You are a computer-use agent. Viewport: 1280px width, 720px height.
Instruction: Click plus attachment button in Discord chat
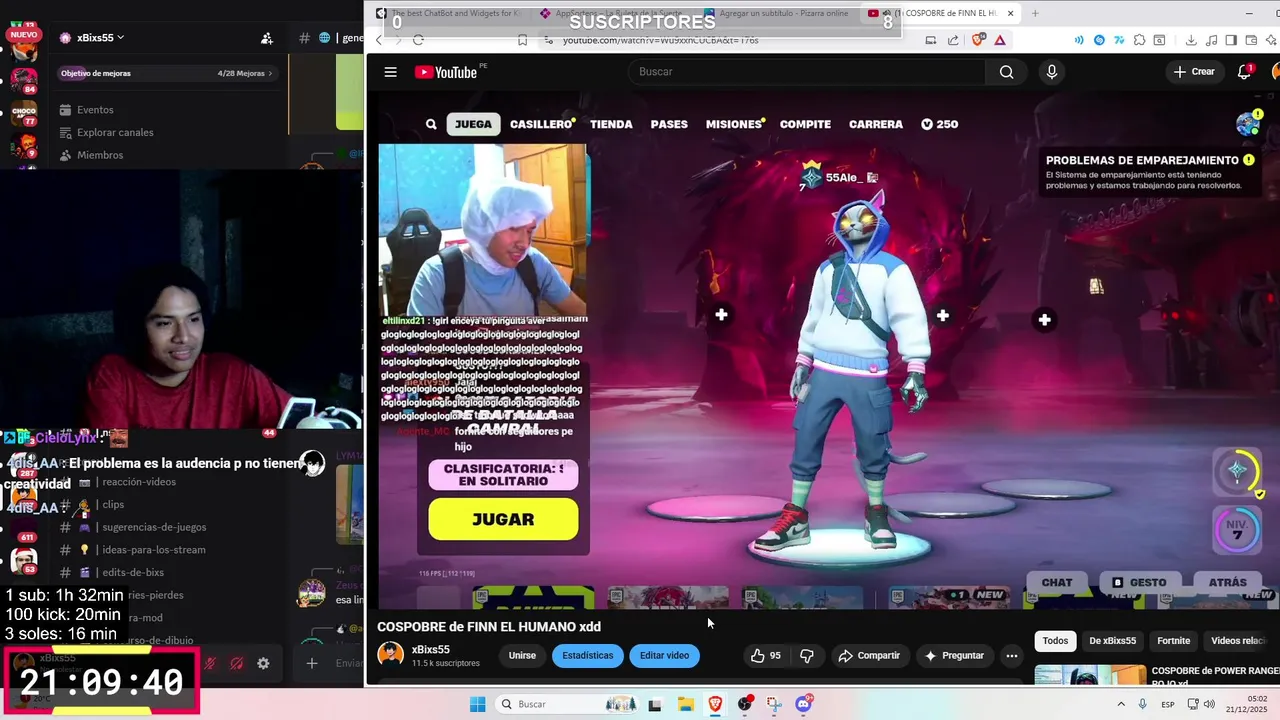point(312,663)
